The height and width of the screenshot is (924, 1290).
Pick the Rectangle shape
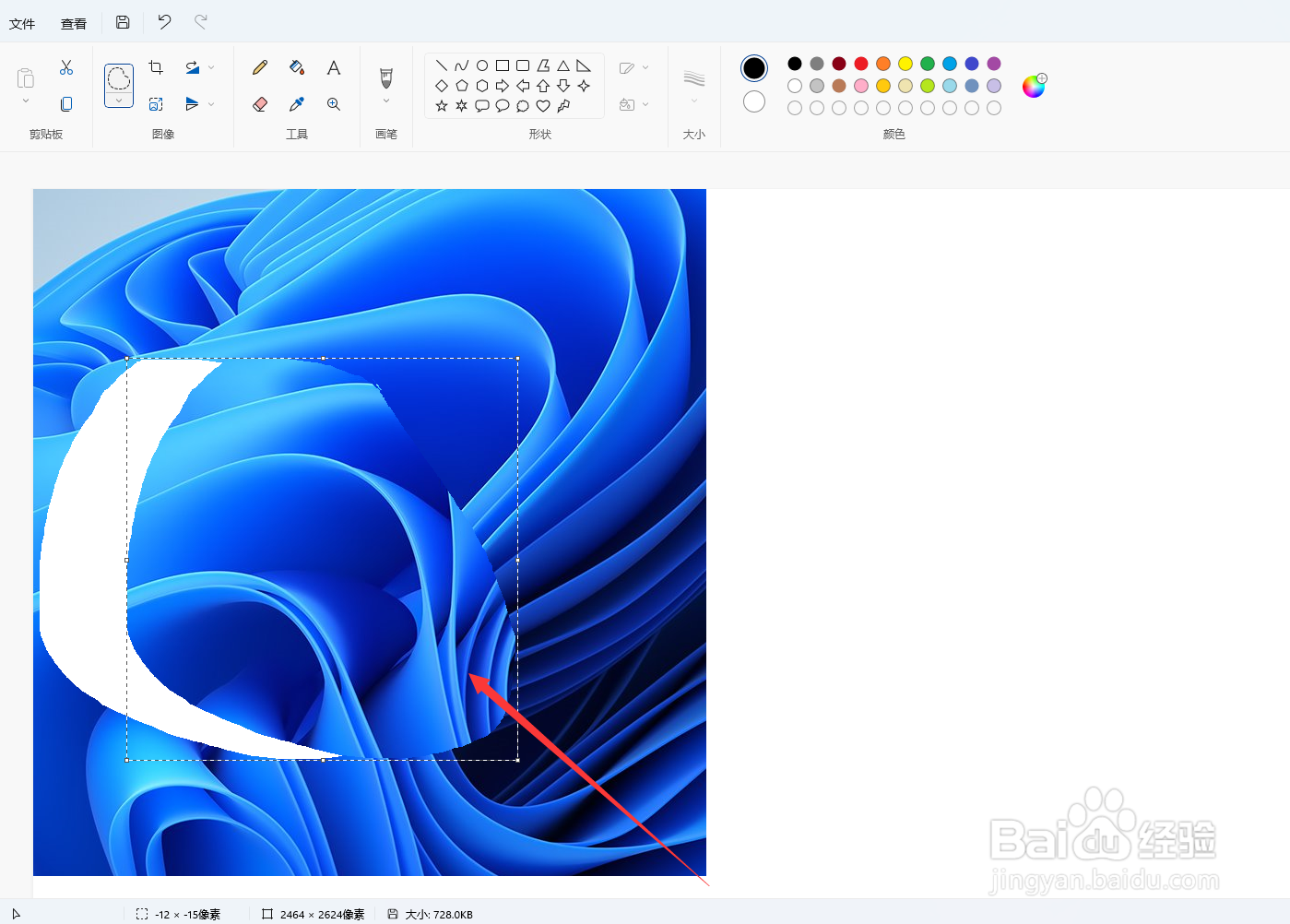point(503,65)
